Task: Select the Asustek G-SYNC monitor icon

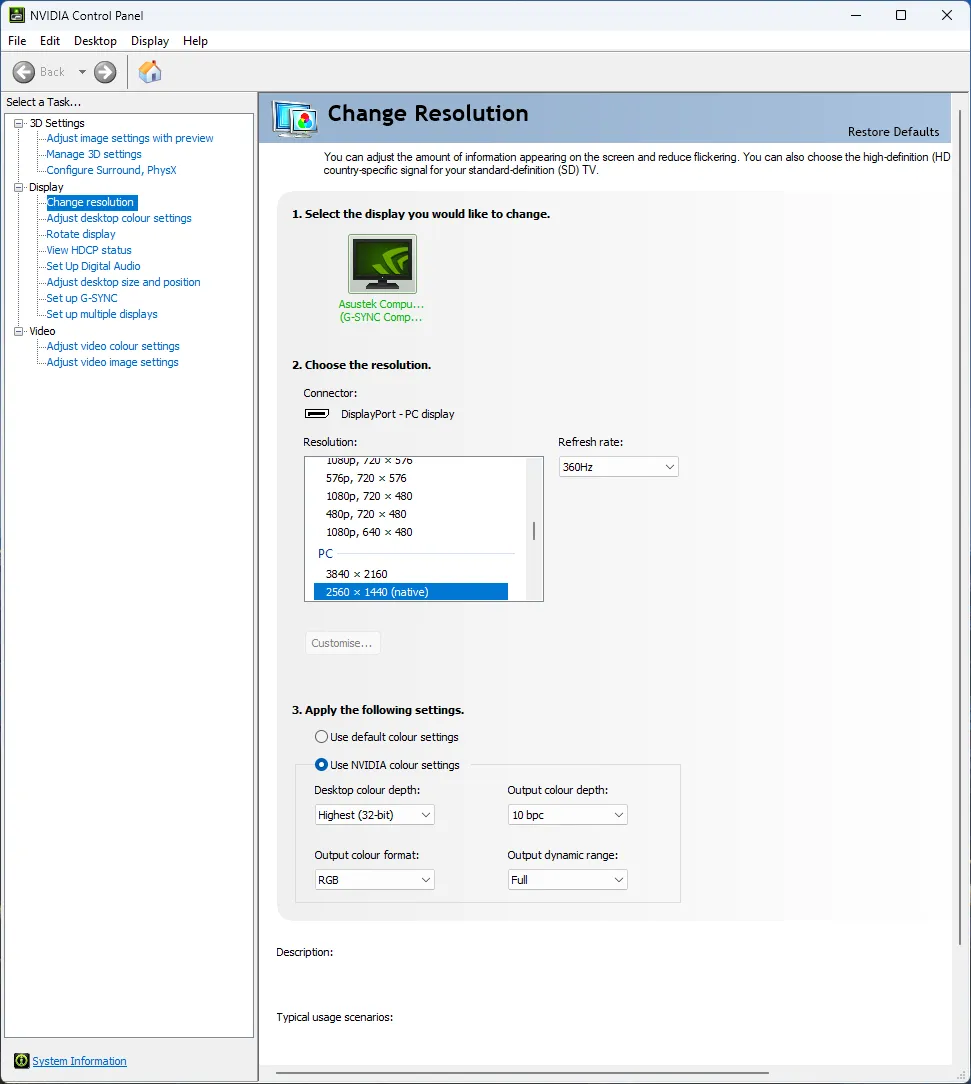Action: (382, 264)
